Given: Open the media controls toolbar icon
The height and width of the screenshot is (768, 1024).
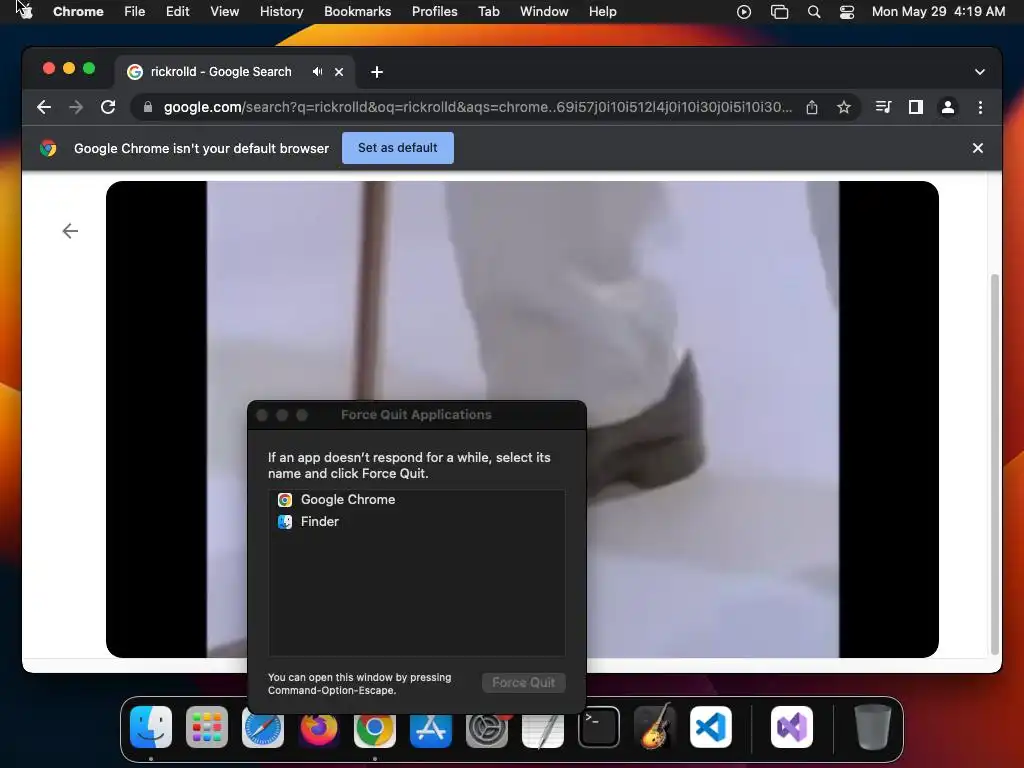Looking at the screenshot, I should 883,107.
